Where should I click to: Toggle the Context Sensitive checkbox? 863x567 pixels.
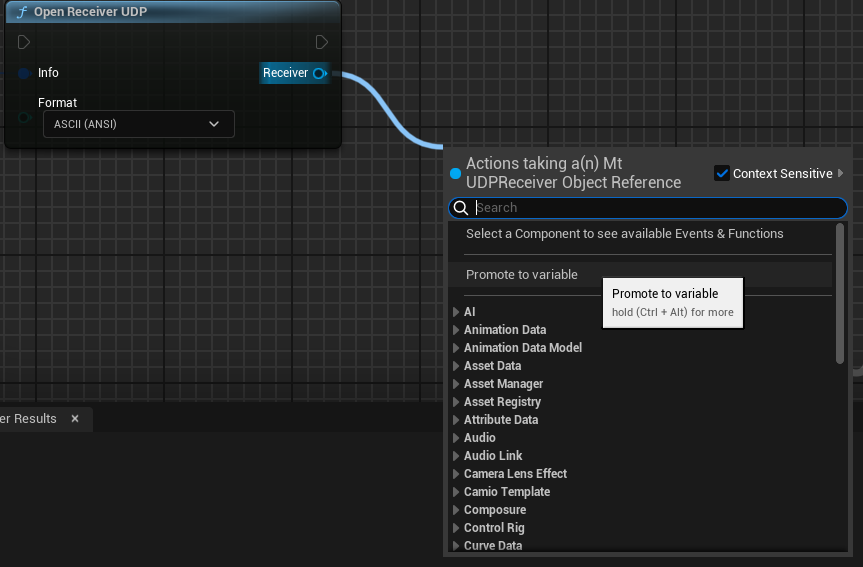click(722, 174)
